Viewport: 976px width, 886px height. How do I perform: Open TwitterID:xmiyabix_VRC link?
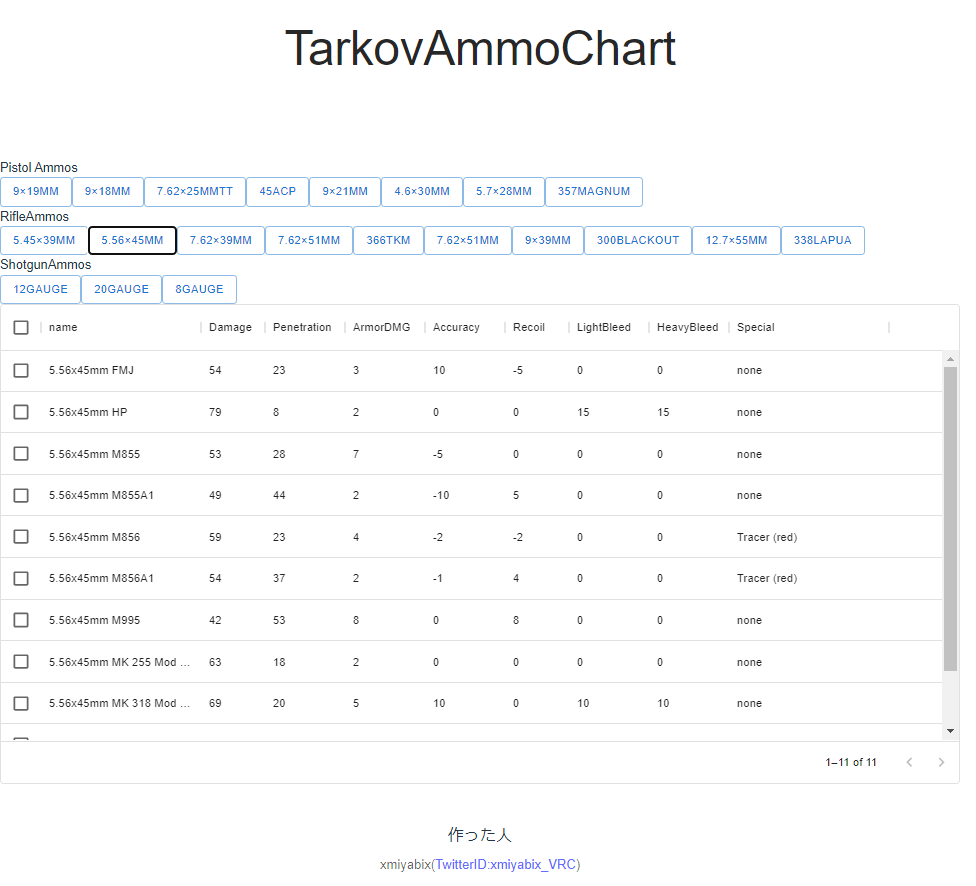505,865
